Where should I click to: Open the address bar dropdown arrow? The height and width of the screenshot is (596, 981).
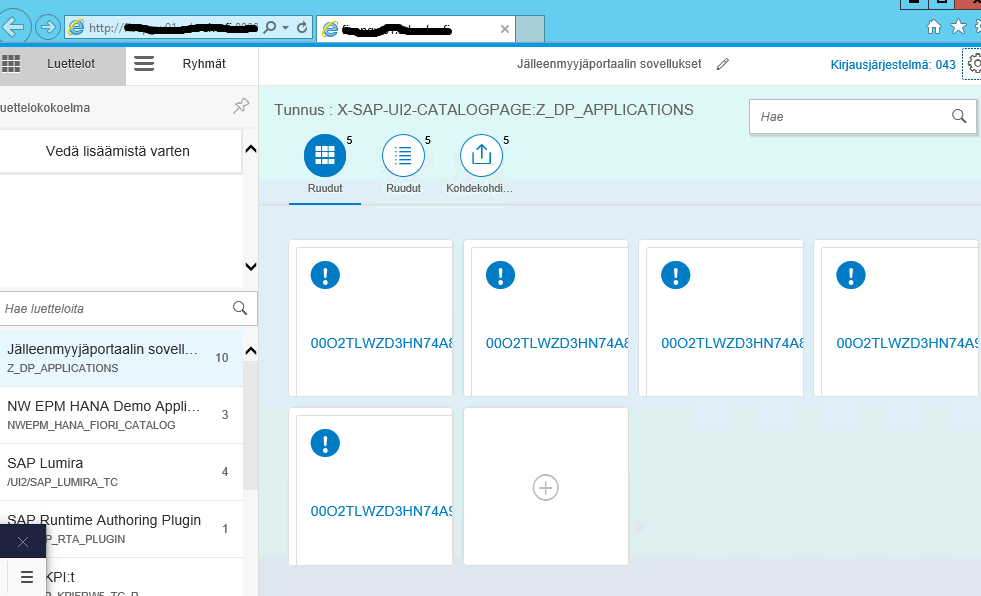coord(285,28)
